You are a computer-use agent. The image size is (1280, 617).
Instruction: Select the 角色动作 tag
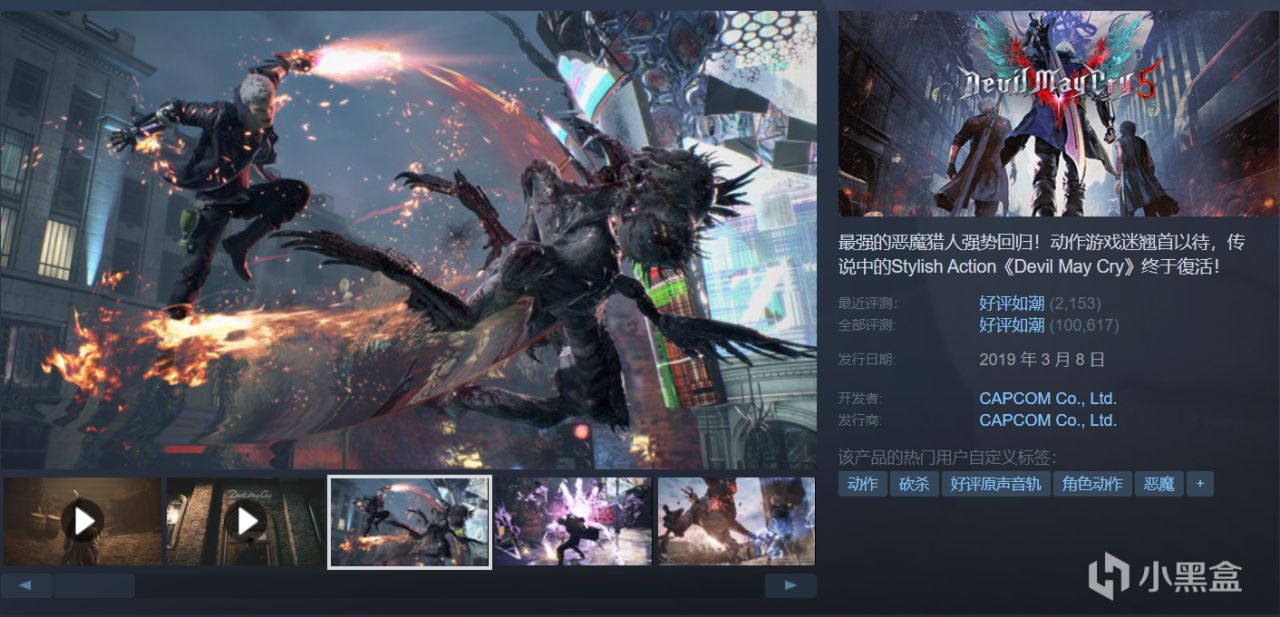[1092, 484]
